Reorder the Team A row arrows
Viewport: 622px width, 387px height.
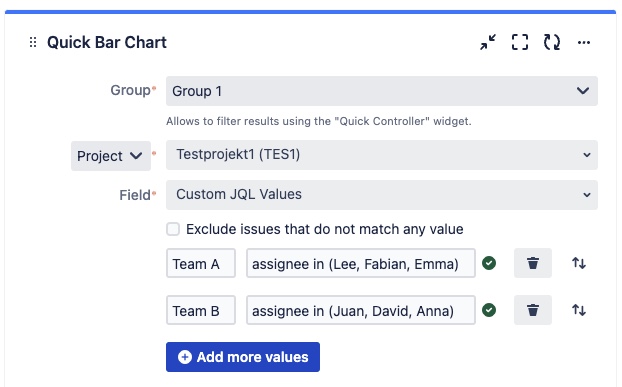579,263
